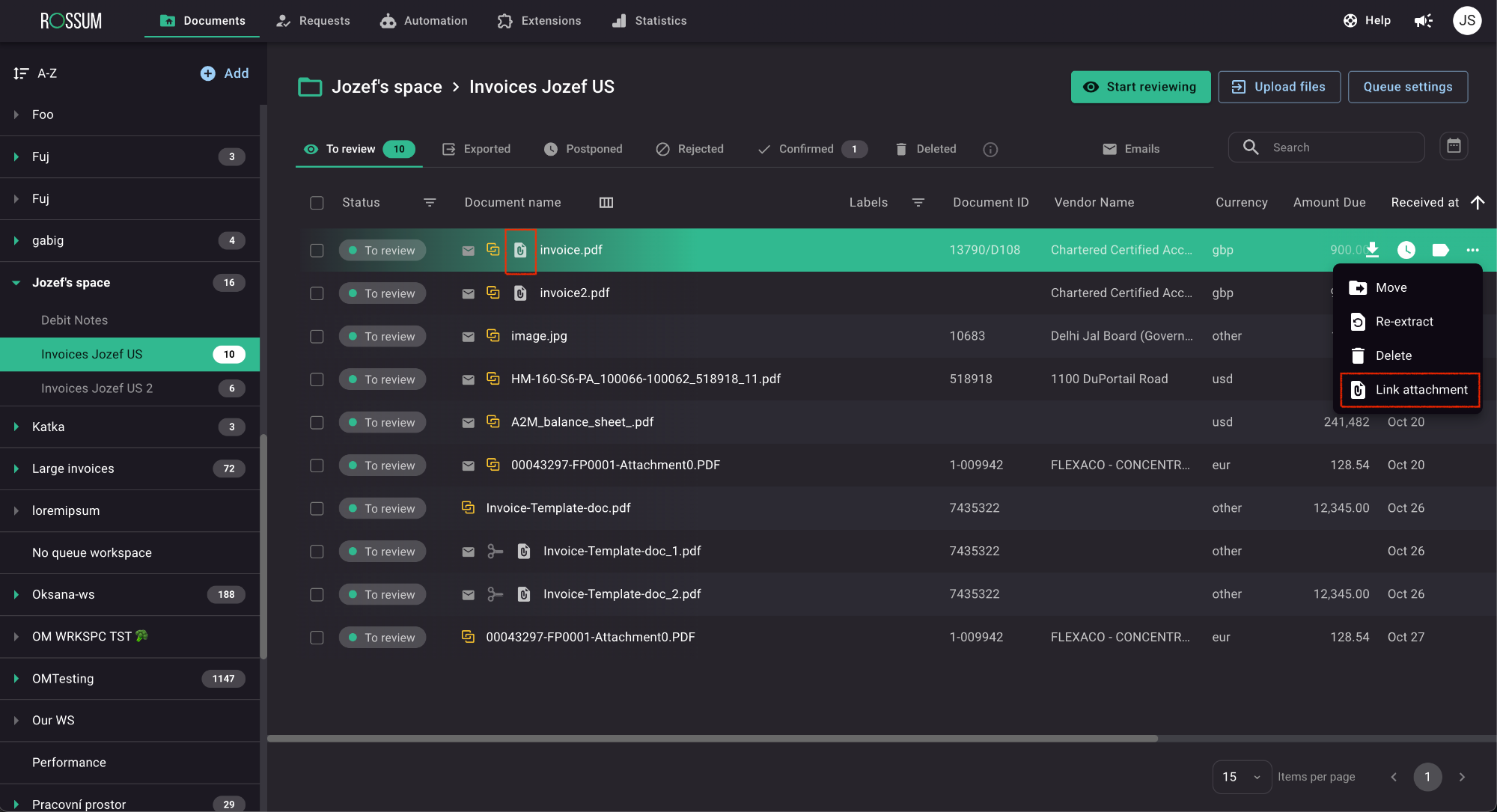The width and height of the screenshot is (1497, 812).
Task: Tick the checkbox for image.jpg row
Action: 317,337
